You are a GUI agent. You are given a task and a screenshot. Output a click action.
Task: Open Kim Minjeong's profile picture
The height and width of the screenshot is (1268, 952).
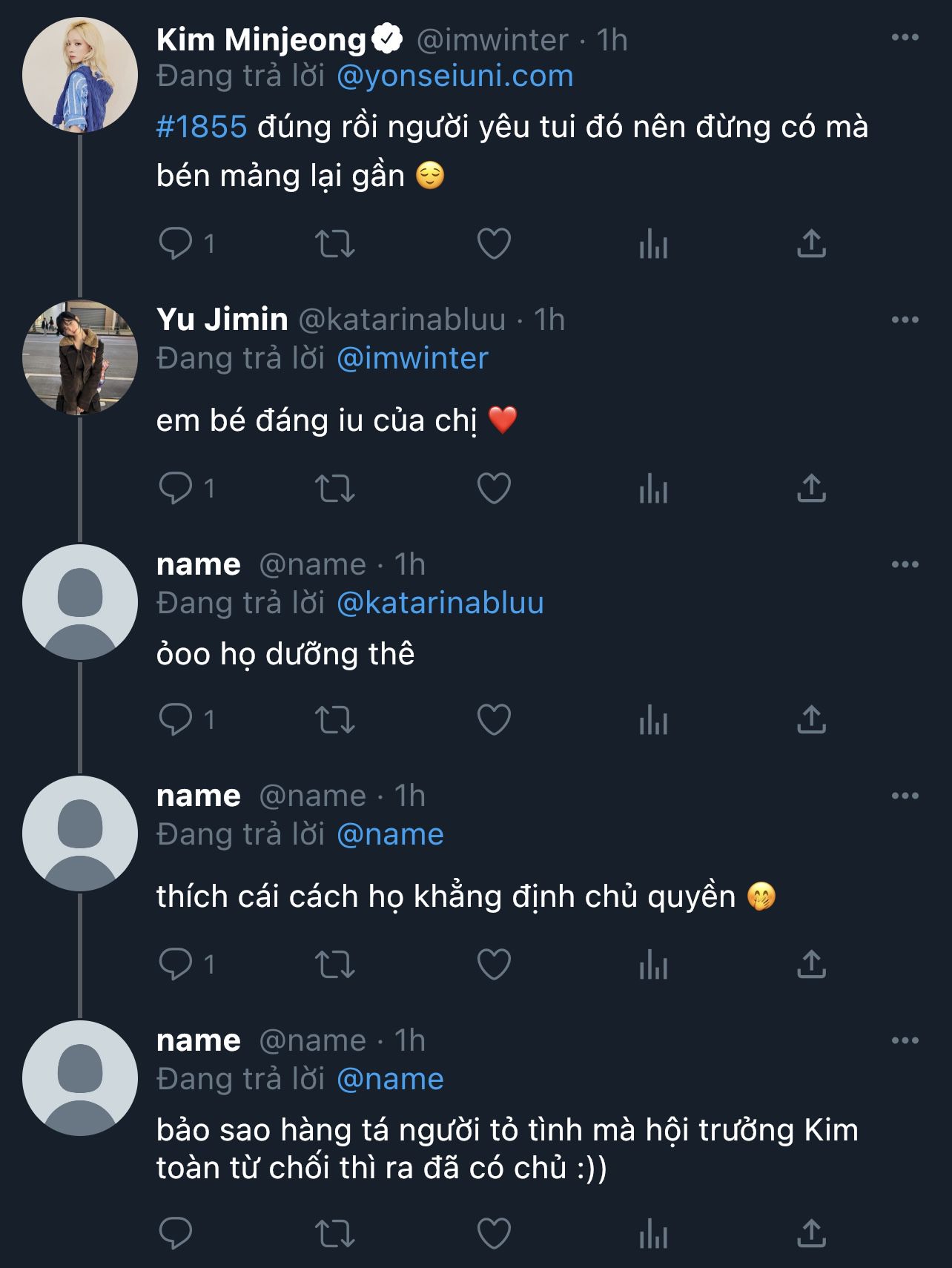click(80, 75)
